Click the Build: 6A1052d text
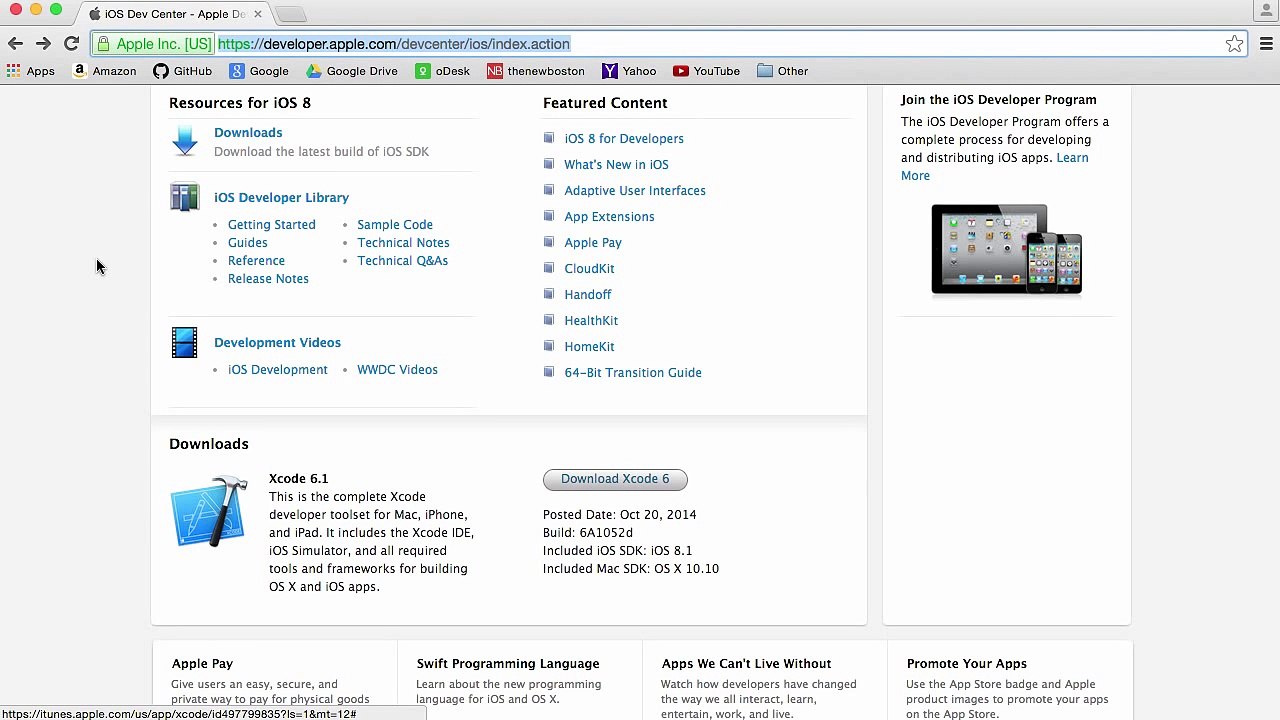Screen dimensions: 1280x720 tap(588, 533)
